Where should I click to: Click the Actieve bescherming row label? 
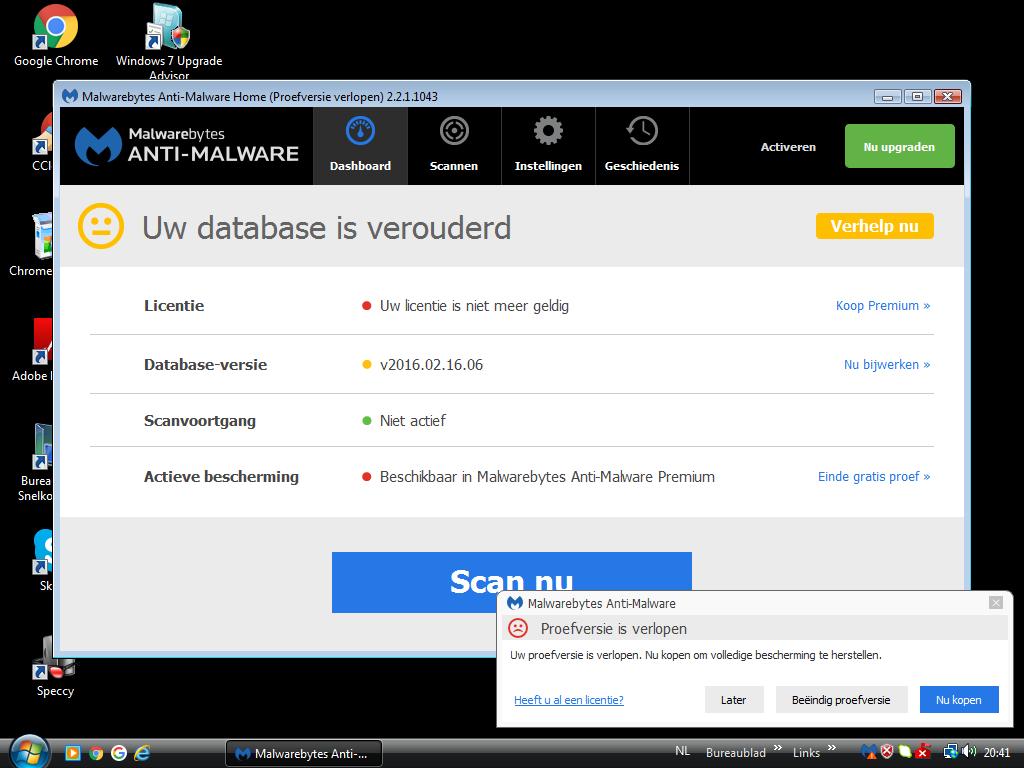point(221,477)
